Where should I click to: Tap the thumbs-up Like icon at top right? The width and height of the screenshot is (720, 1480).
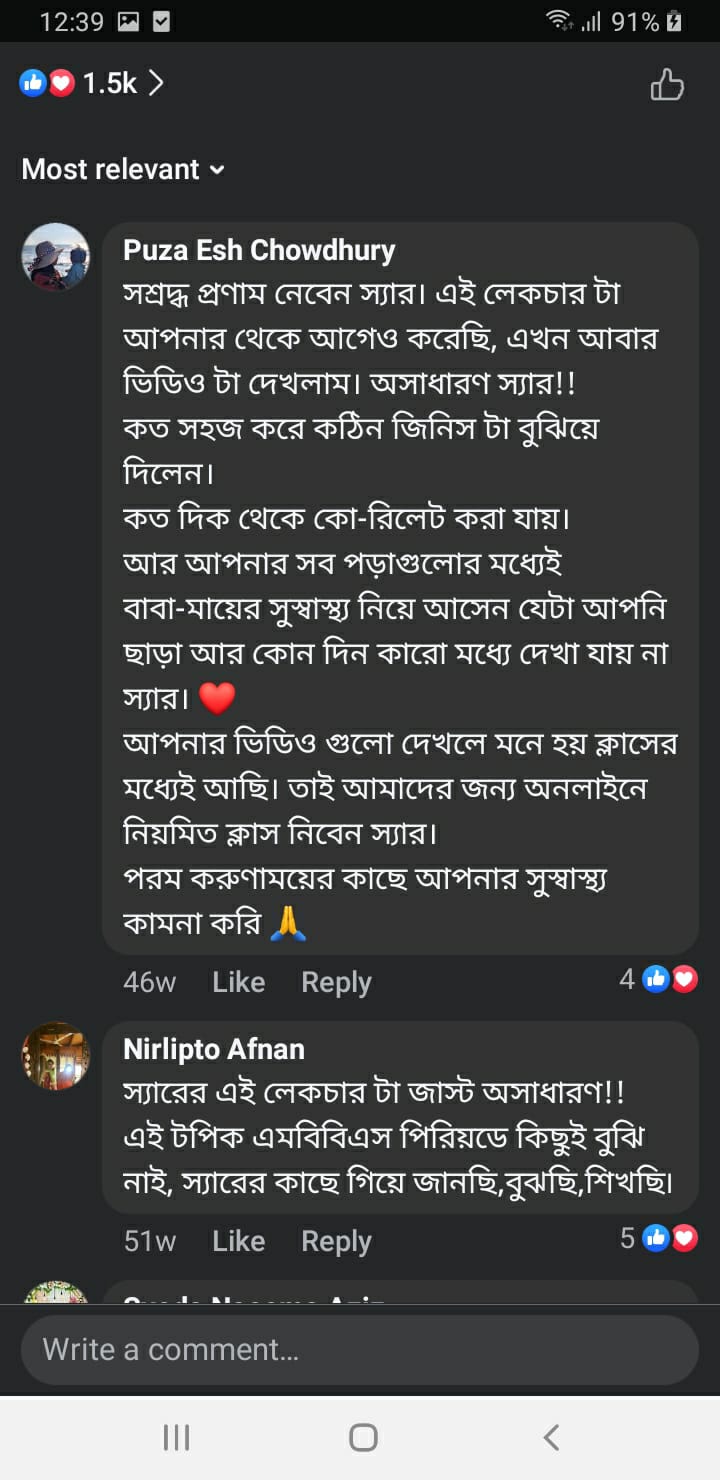(667, 85)
